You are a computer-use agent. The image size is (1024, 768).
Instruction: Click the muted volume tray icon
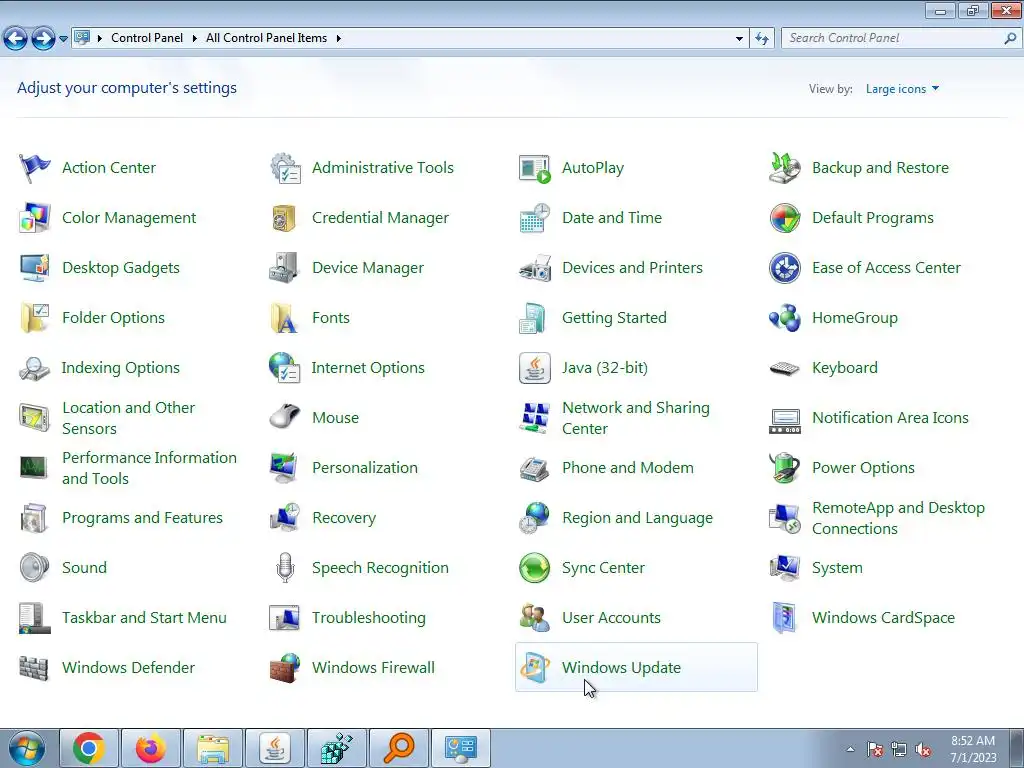[x=923, y=750]
